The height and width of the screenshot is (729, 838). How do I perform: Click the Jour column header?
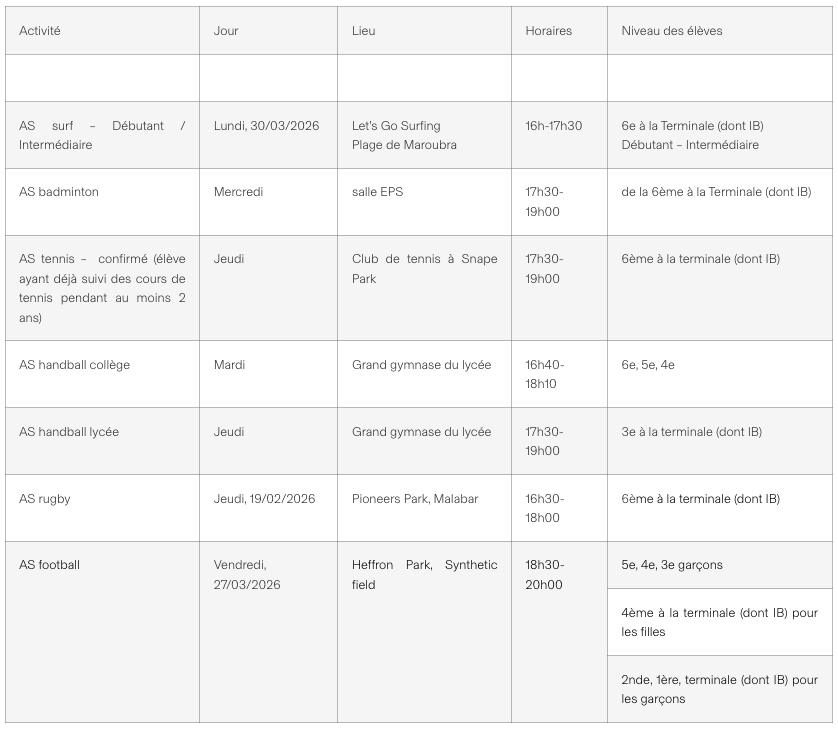click(268, 30)
